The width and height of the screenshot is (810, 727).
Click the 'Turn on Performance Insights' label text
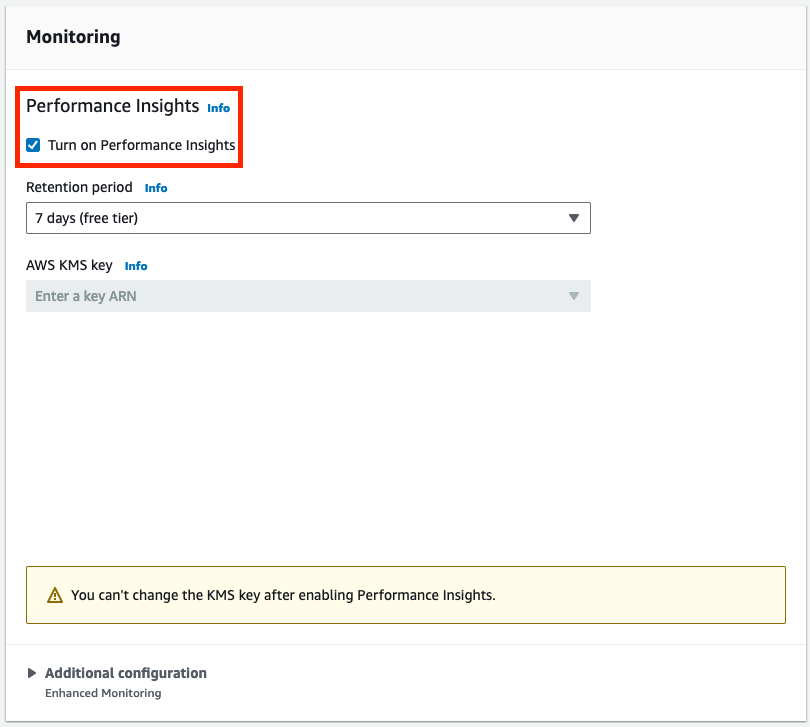pyautogui.click(x=141, y=145)
